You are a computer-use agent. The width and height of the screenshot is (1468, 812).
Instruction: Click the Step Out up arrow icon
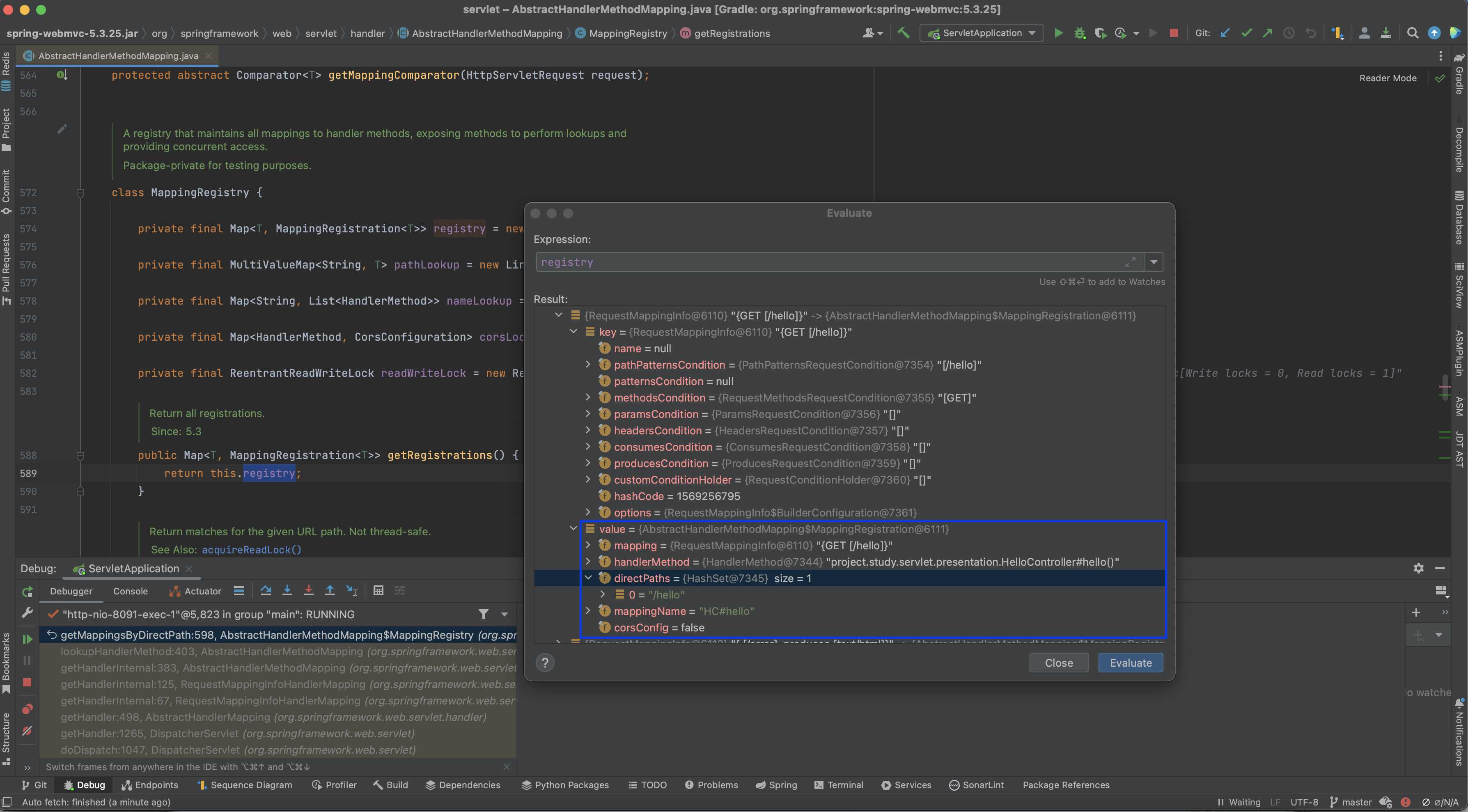(x=329, y=591)
